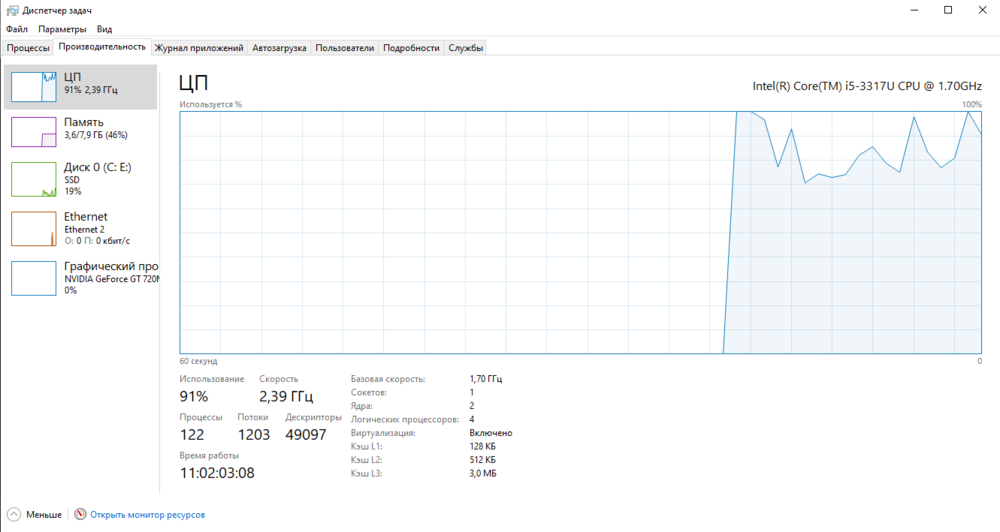Select the ЦП mini graph thumbnail
The image size is (1000, 532).
[33, 86]
